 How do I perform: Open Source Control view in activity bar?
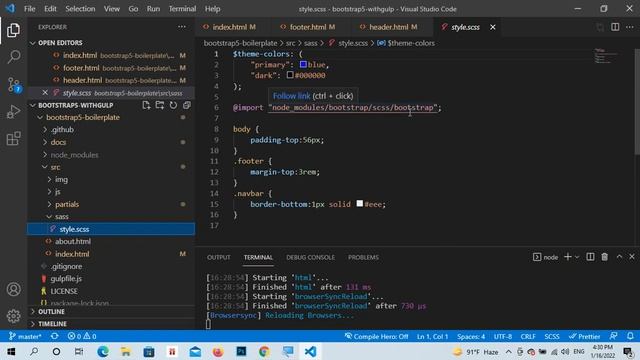(x=14, y=84)
